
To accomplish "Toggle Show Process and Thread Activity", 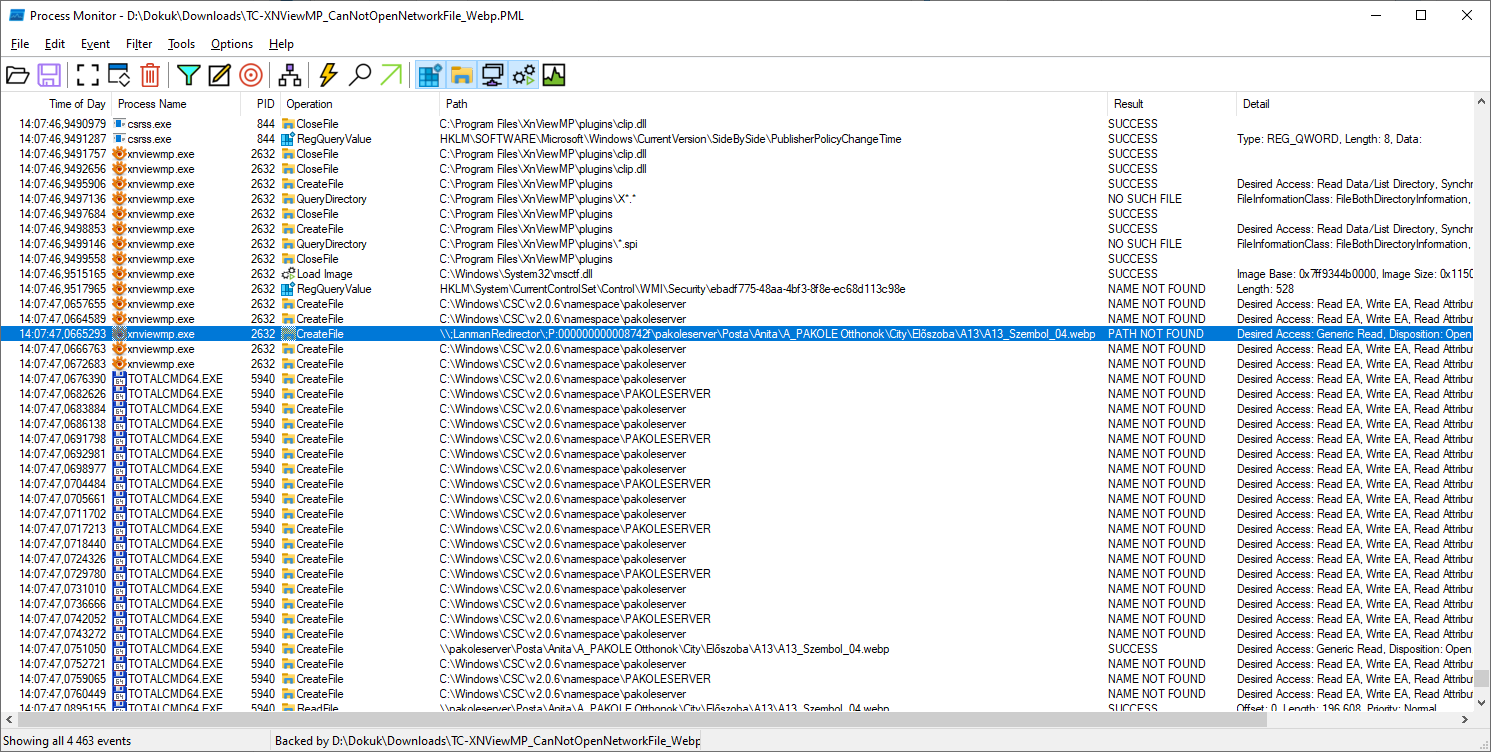I will click(x=523, y=75).
